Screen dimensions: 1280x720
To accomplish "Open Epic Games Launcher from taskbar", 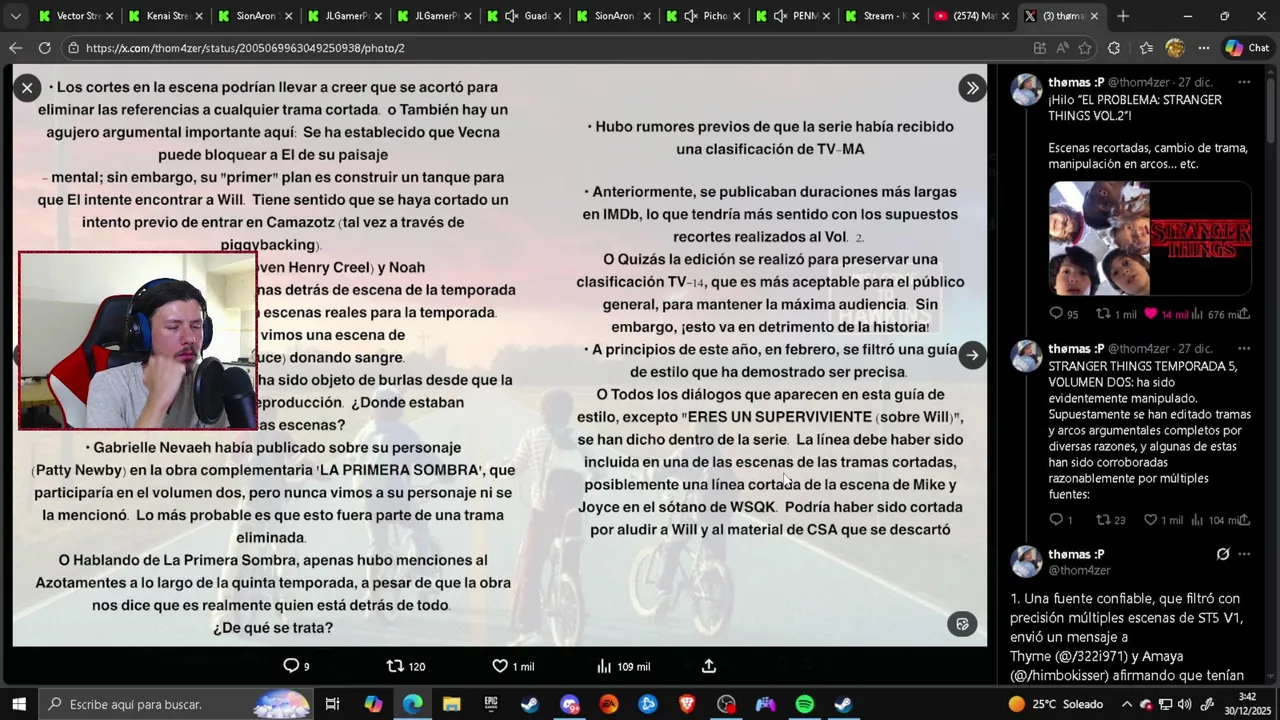I will click(x=490, y=704).
